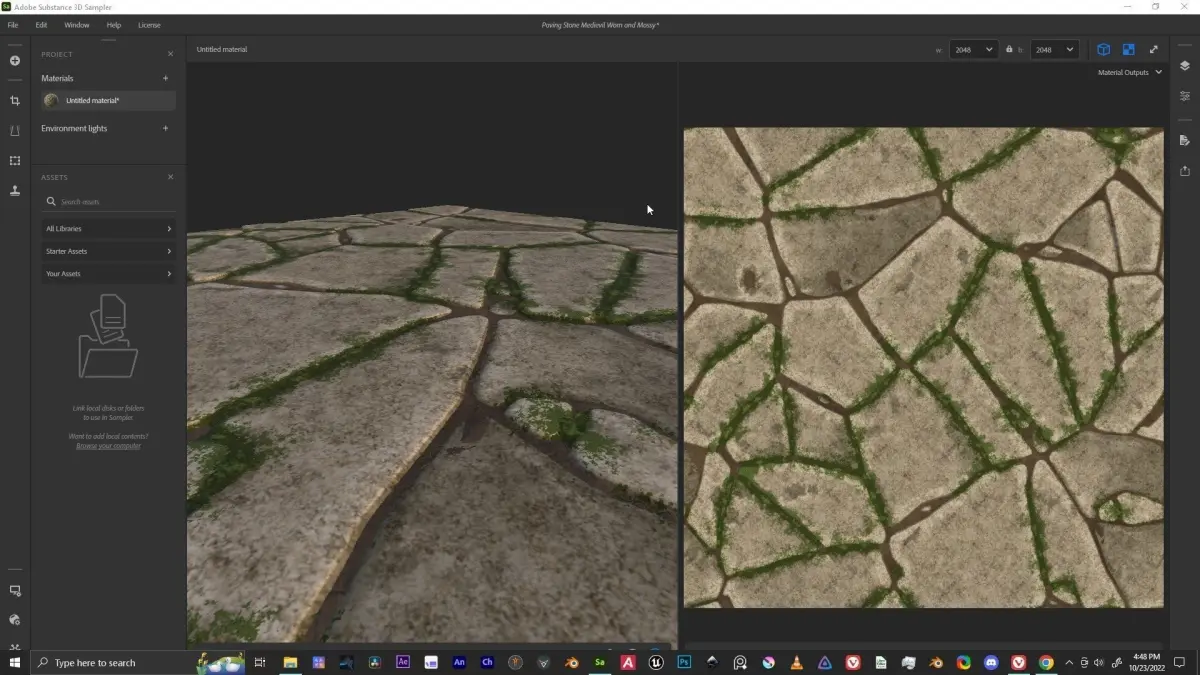Viewport: 1200px width, 675px height.
Task: Select the Untitled material thumbnail
Action: click(51, 100)
